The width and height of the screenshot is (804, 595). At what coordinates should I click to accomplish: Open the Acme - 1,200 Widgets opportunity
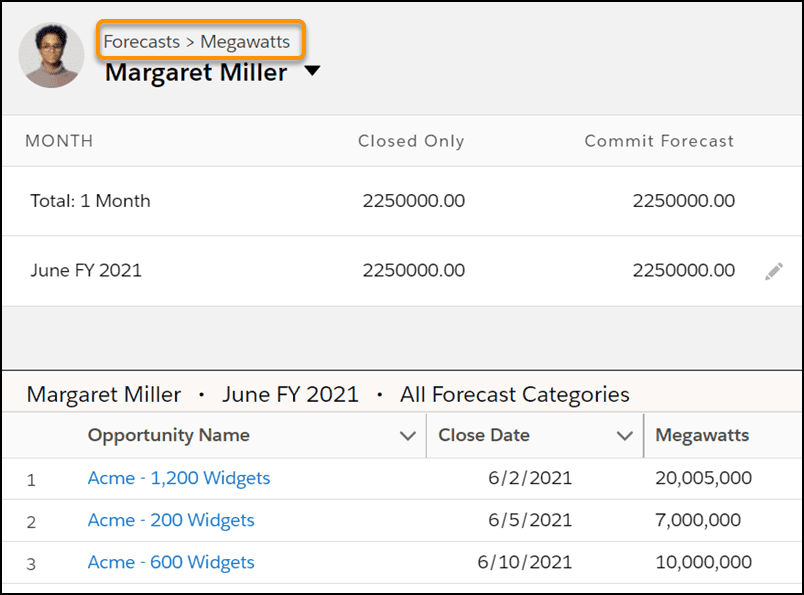pos(179,478)
